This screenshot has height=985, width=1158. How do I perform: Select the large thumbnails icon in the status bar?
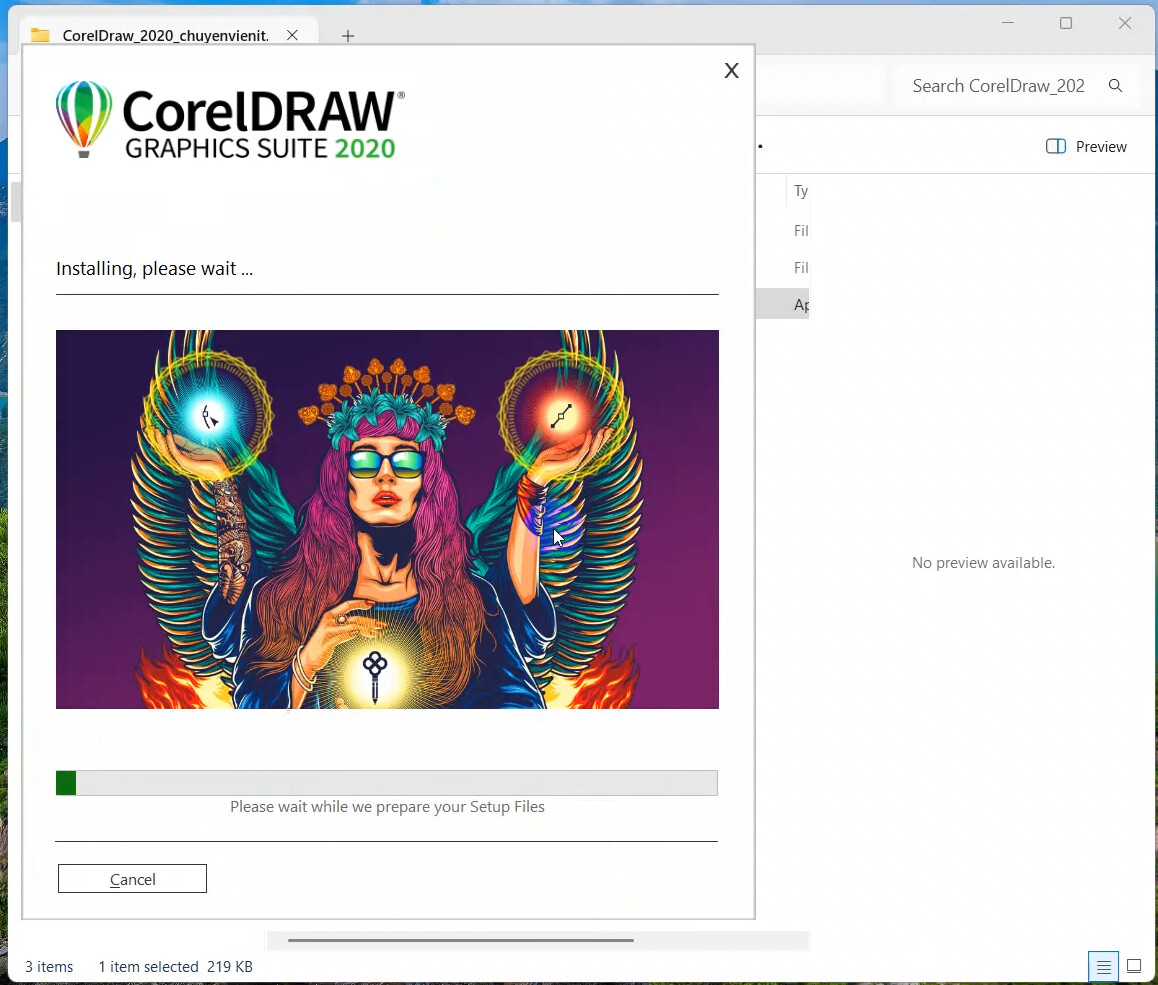click(1134, 966)
